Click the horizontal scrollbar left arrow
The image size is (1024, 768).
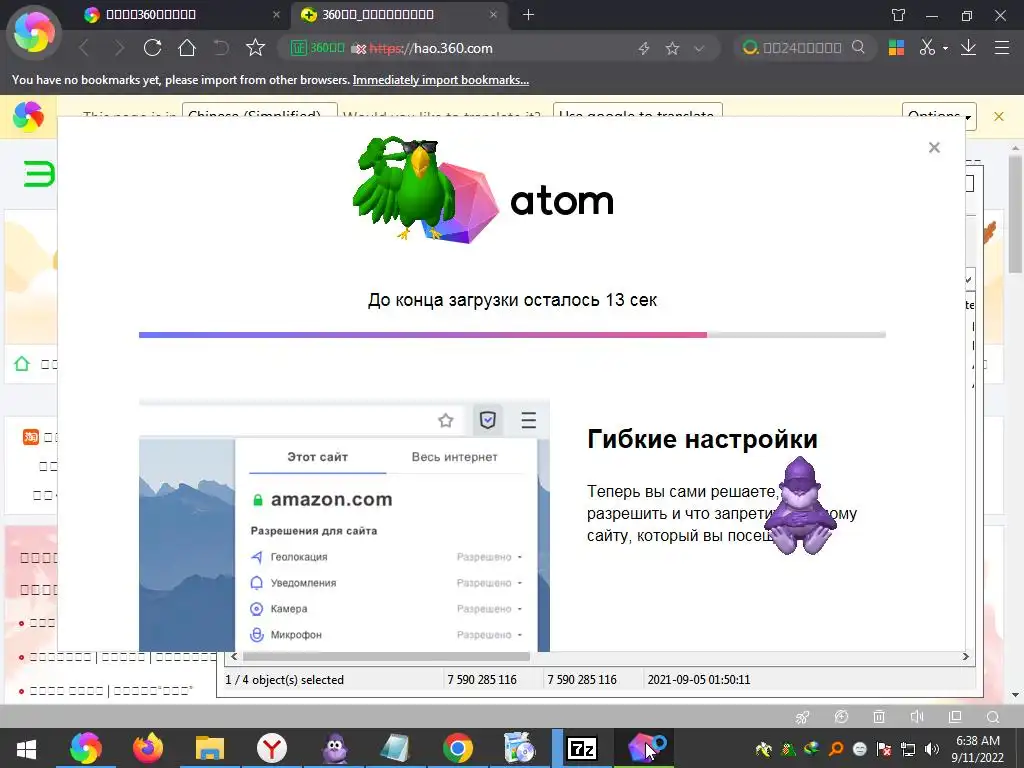(234, 656)
